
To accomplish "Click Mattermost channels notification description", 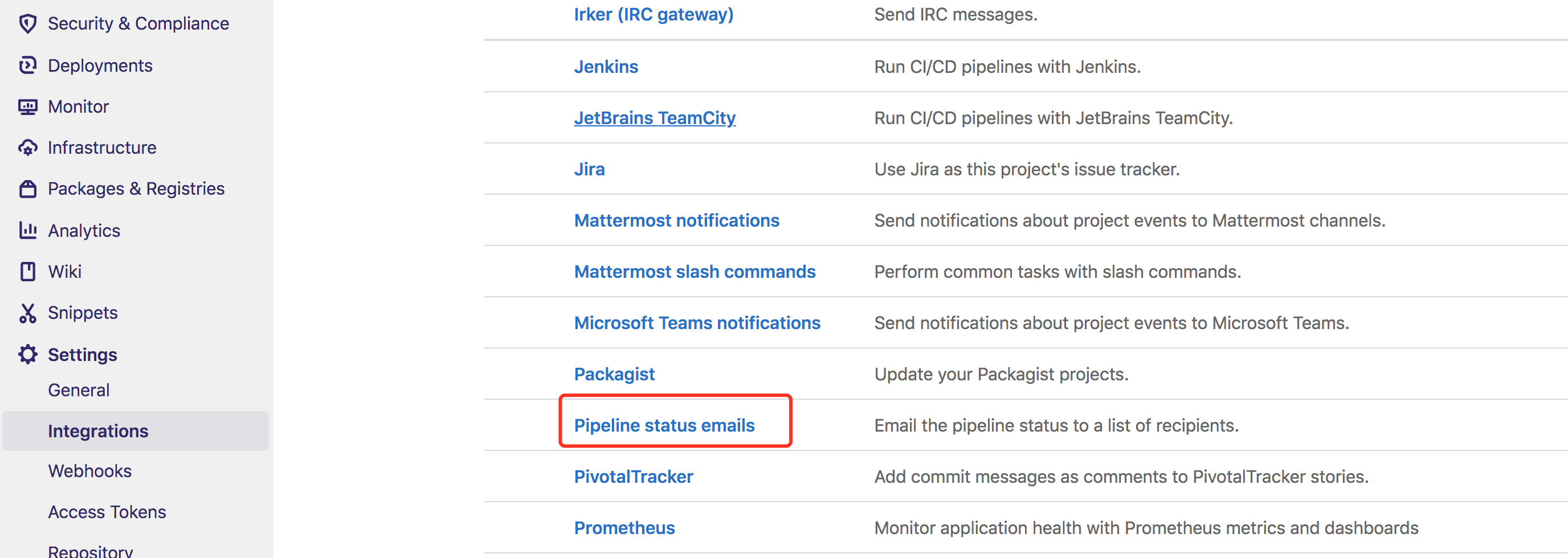I will pyautogui.click(x=1130, y=220).
